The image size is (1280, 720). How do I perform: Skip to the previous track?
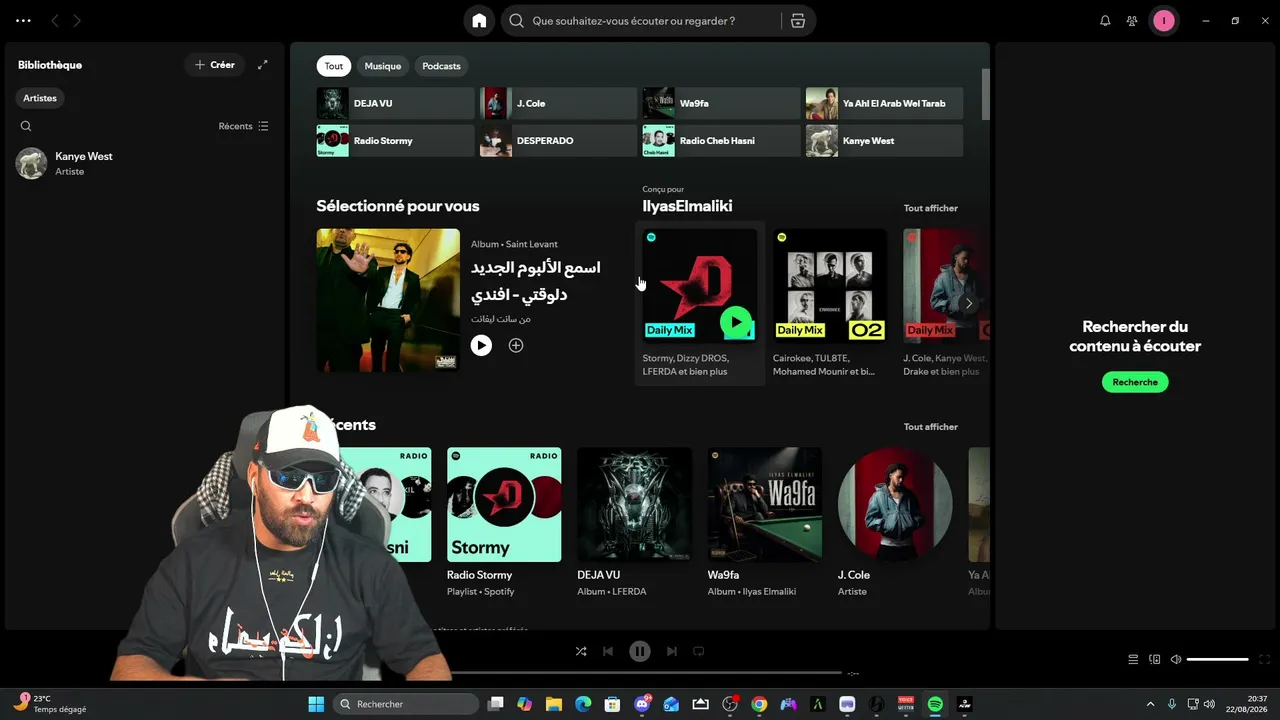tap(608, 651)
